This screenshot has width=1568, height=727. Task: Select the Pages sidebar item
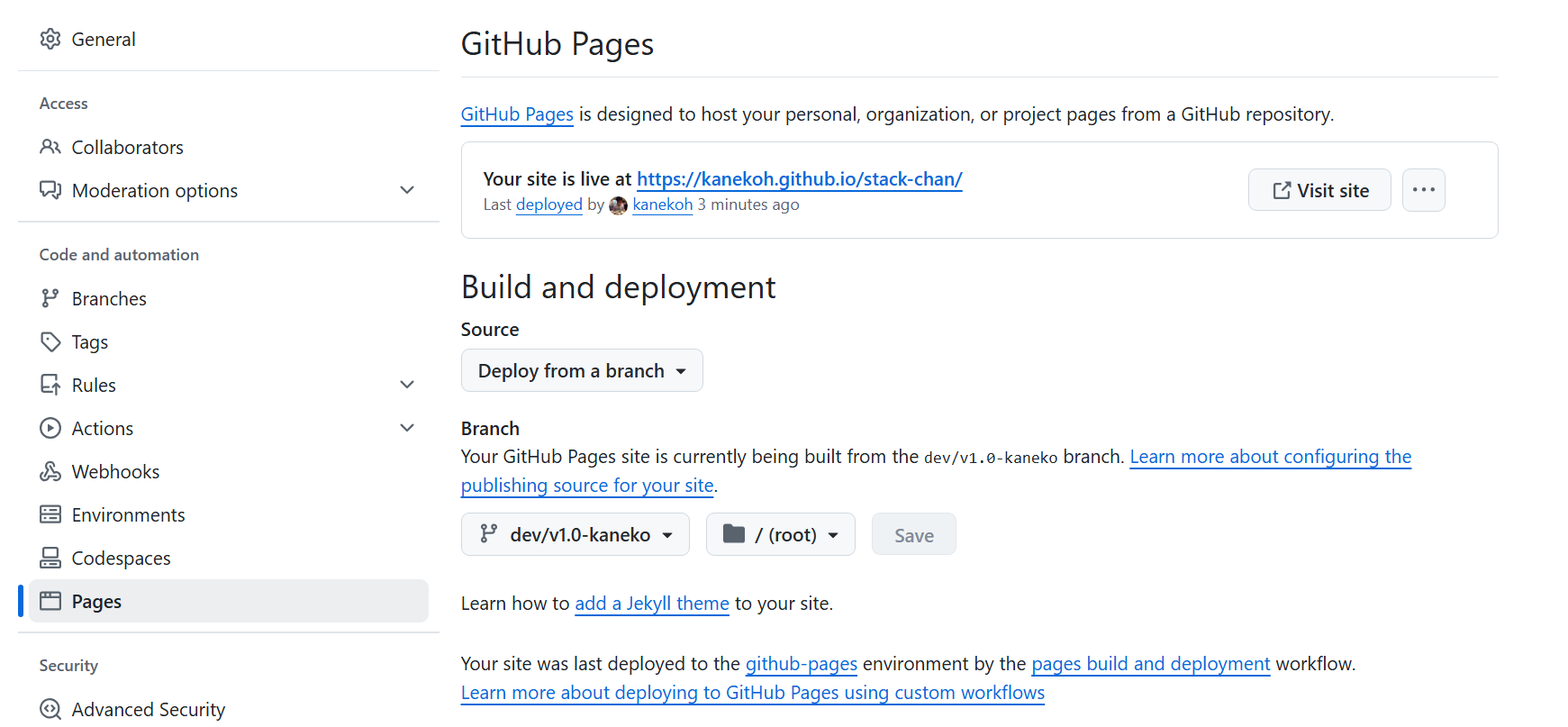229,601
